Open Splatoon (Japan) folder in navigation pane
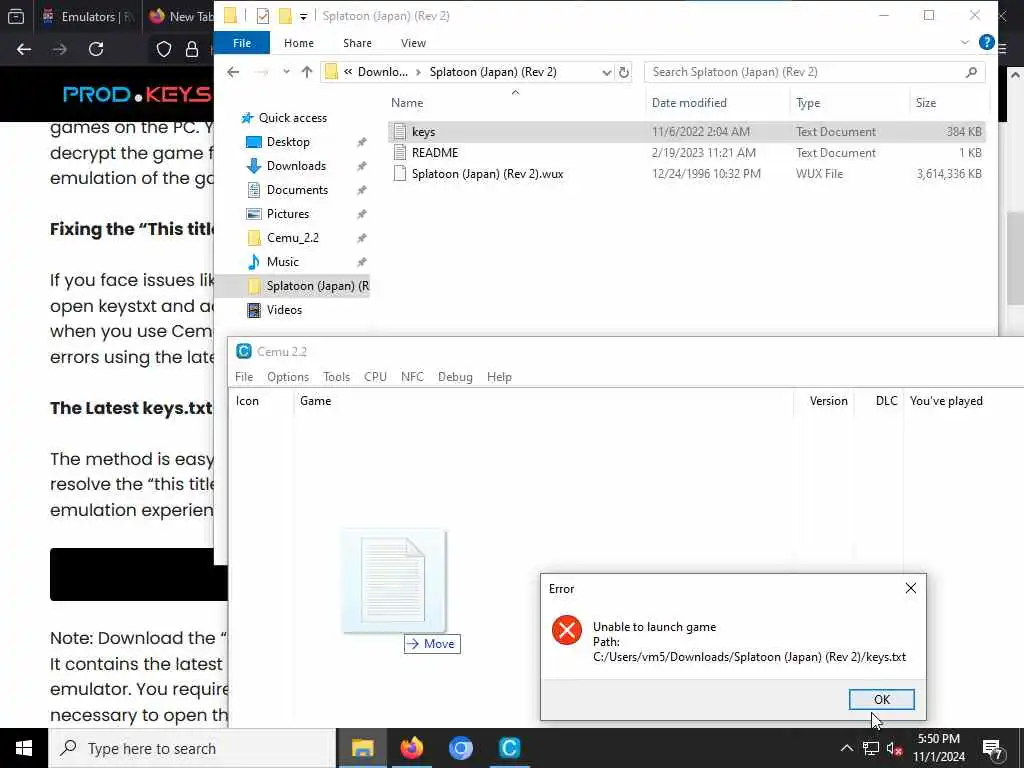 (292, 286)
